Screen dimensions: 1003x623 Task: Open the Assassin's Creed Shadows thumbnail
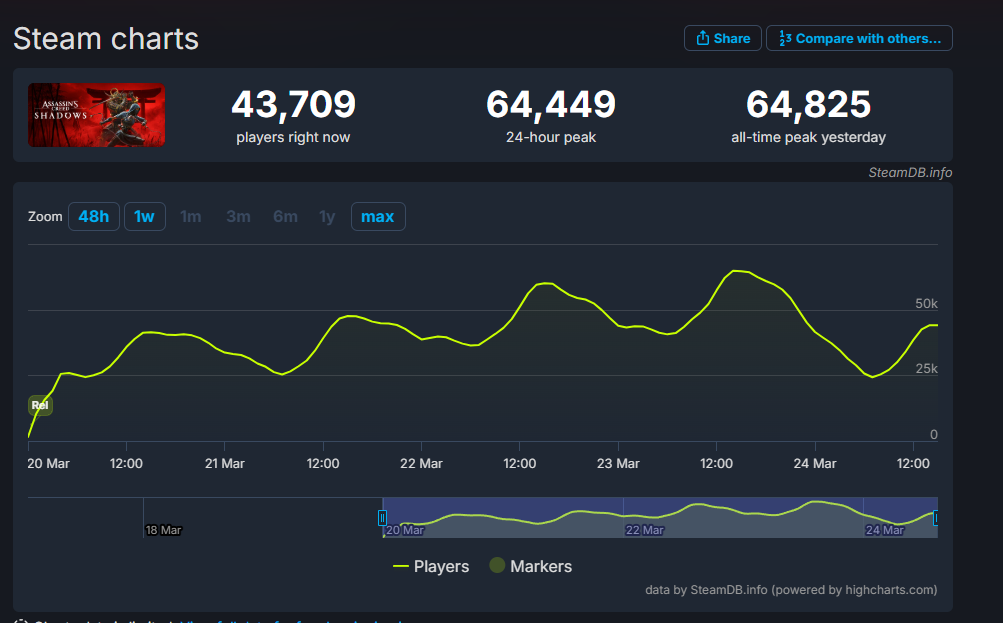[97, 115]
